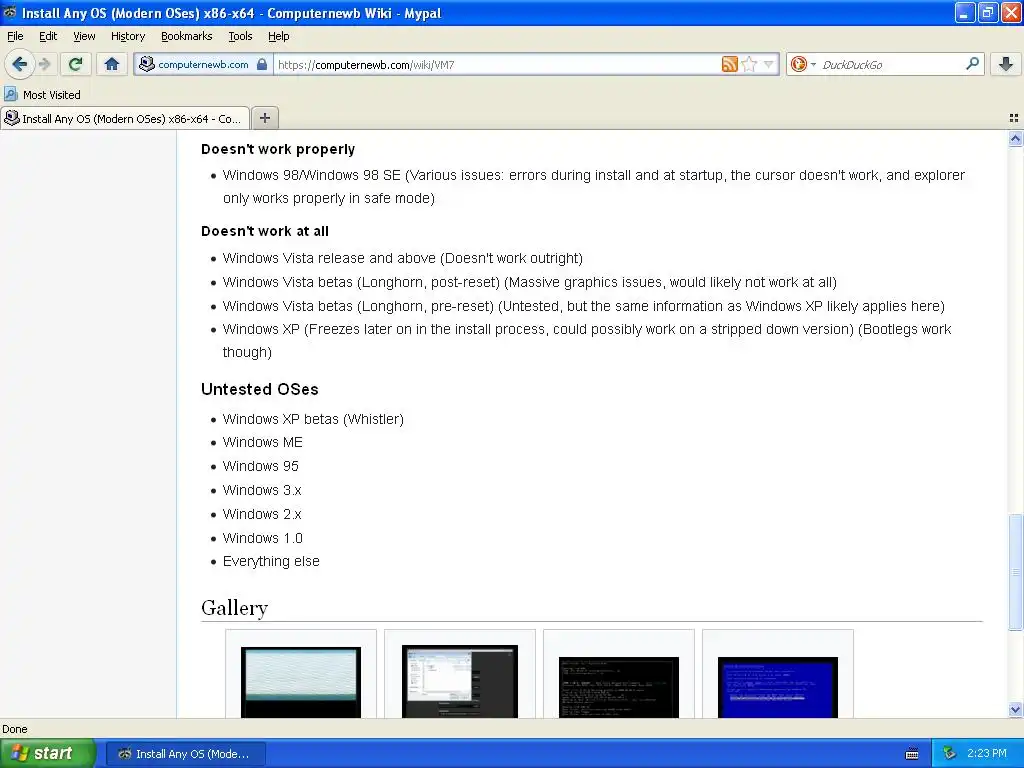Open the Bookmarks menu
The width and height of the screenshot is (1024, 768).
187,36
